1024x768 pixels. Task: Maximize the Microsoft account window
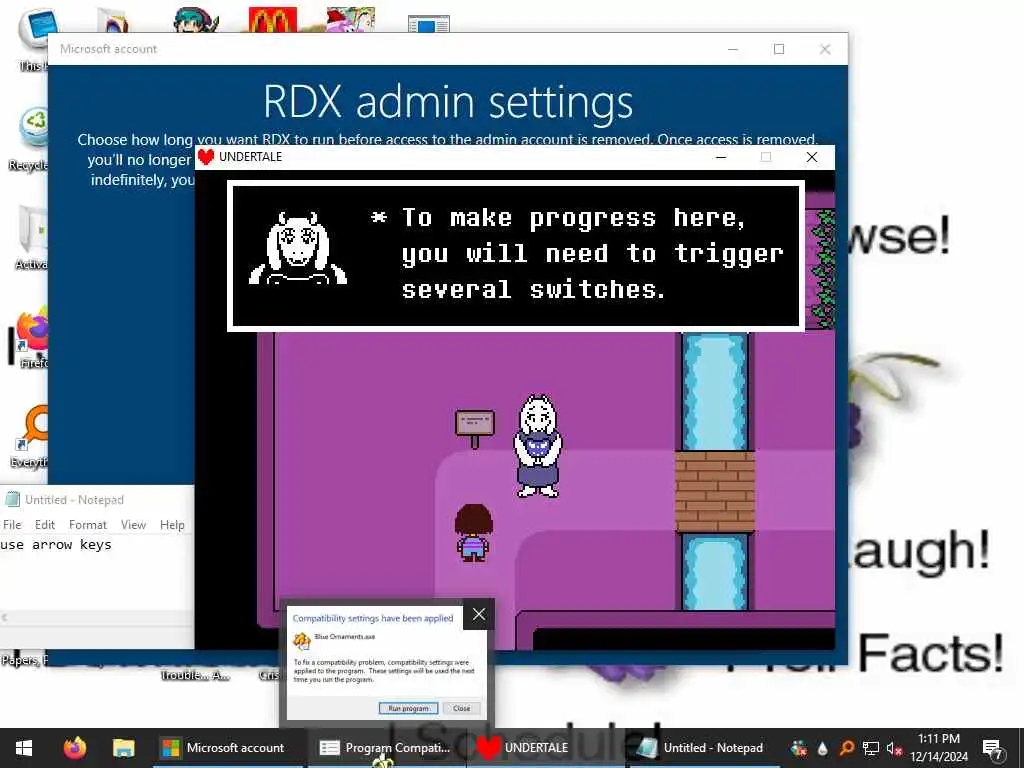[778, 49]
